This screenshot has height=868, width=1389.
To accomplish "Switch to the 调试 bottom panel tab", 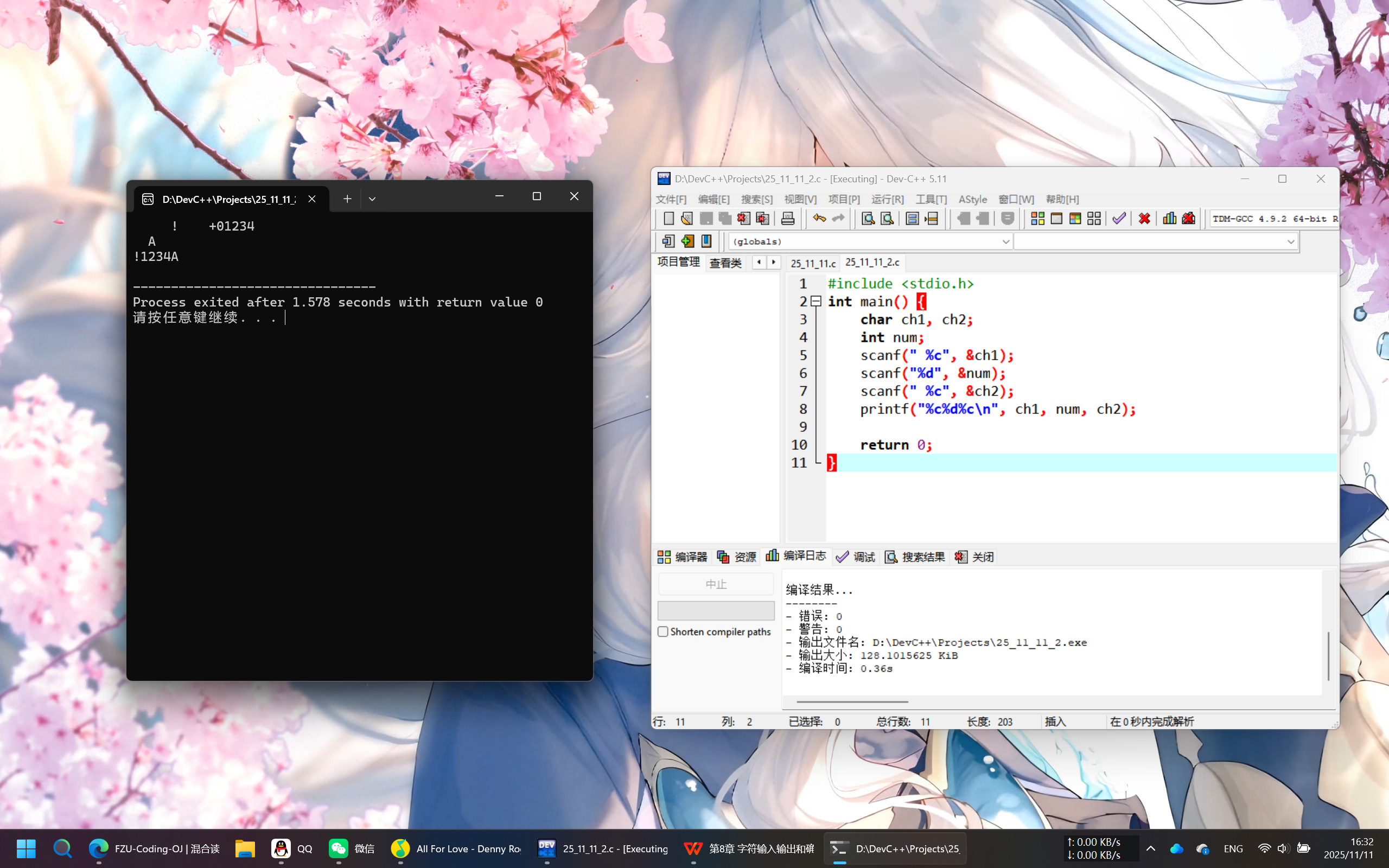I will point(856,557).
